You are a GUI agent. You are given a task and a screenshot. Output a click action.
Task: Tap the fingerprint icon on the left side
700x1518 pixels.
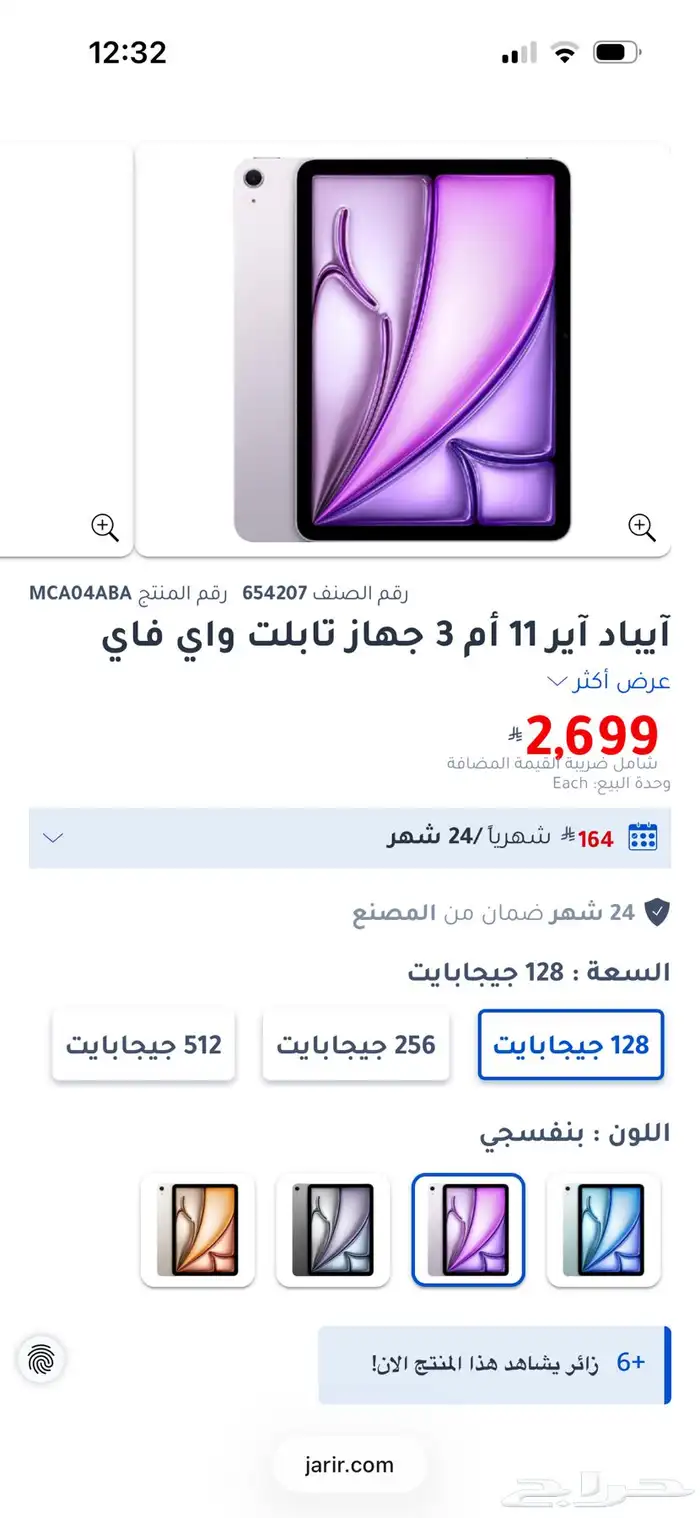click(41, 1359)
